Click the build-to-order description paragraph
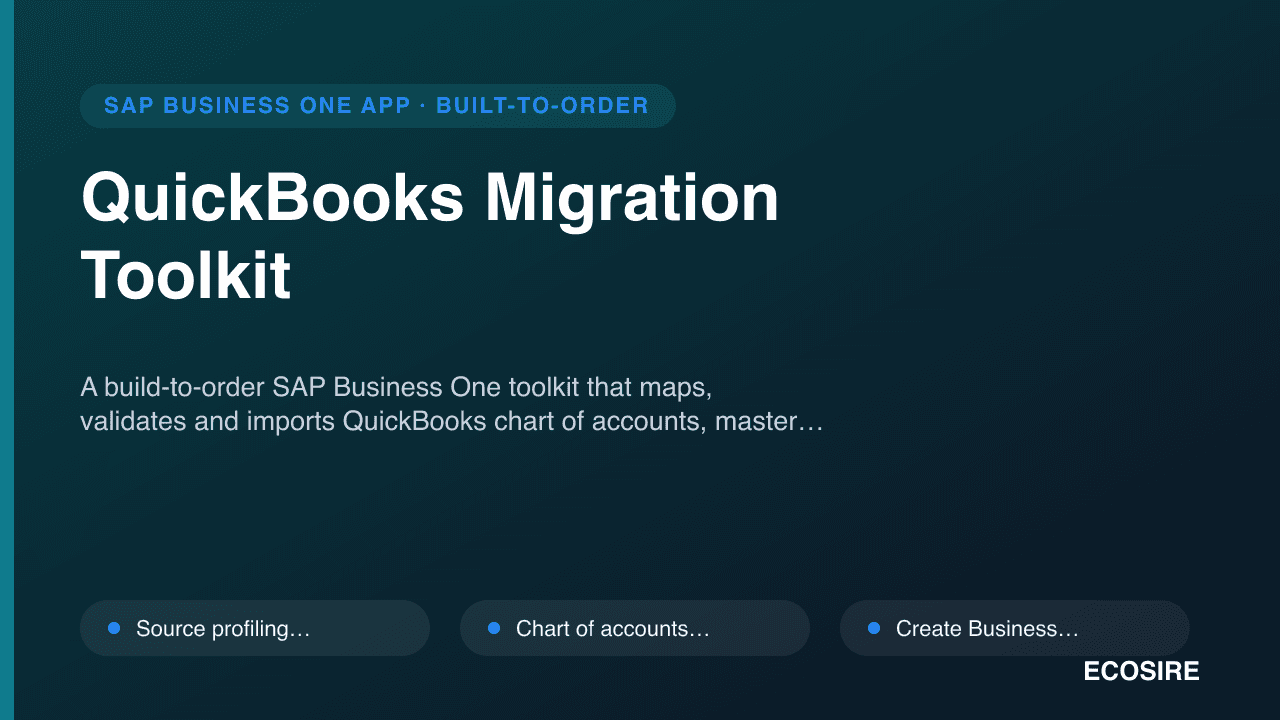This screenshot has width=1280, height=720. pos(451,404)
